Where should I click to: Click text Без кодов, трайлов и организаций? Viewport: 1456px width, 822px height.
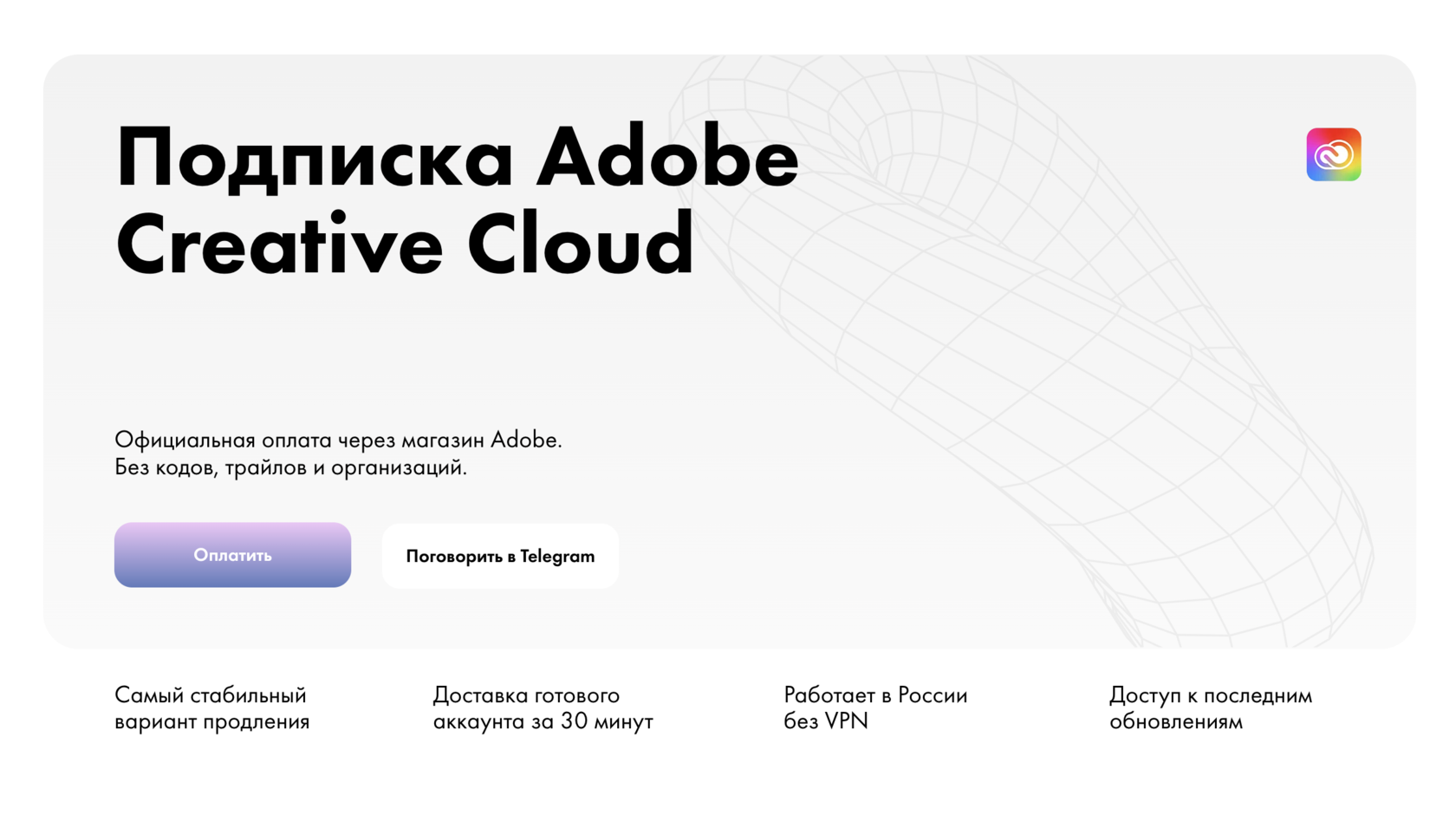pos(290,467)
